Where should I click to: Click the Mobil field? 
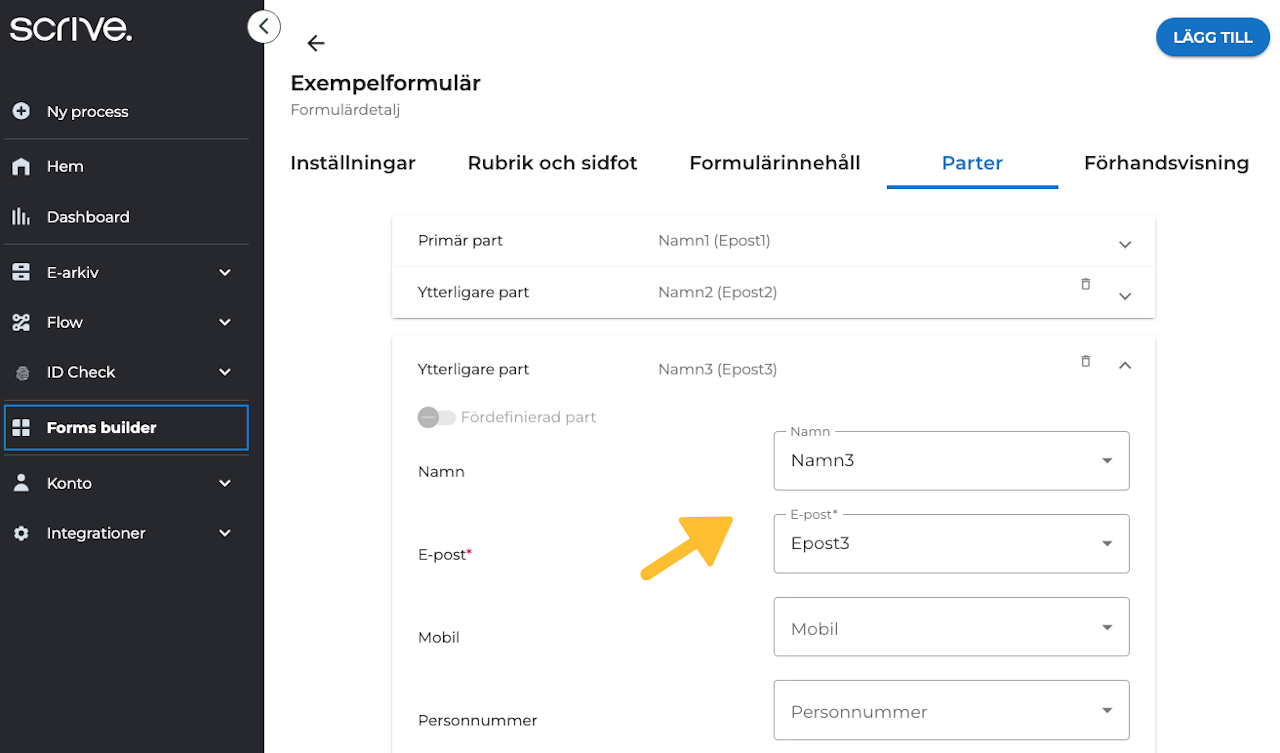tap(951, 628)
